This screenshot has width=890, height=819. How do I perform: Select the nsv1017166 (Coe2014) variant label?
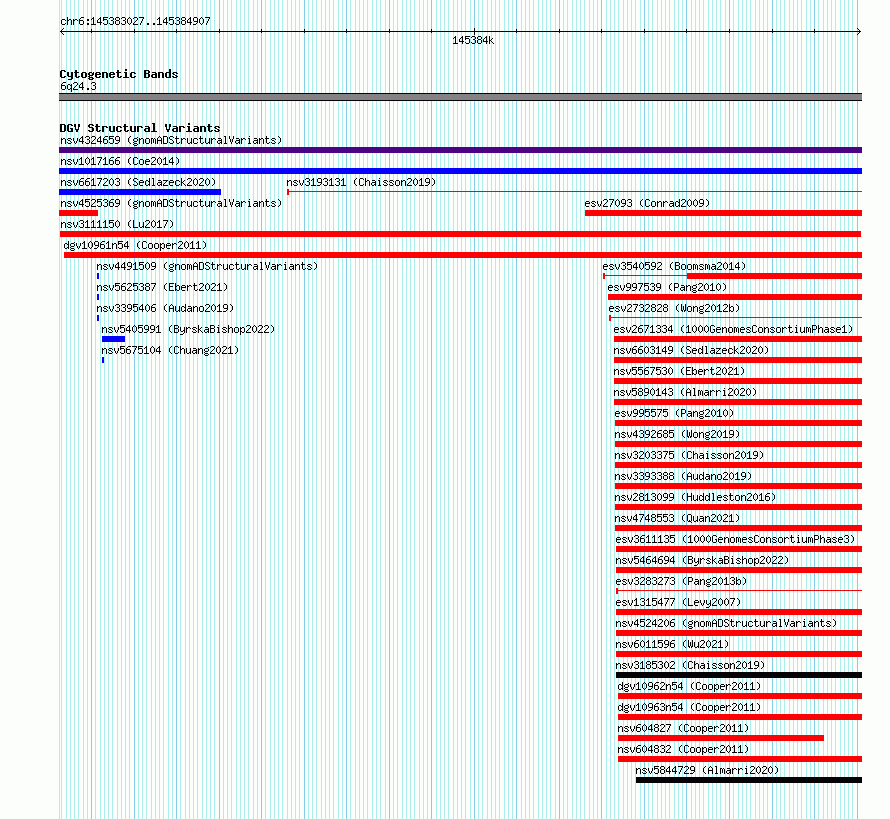120,161
